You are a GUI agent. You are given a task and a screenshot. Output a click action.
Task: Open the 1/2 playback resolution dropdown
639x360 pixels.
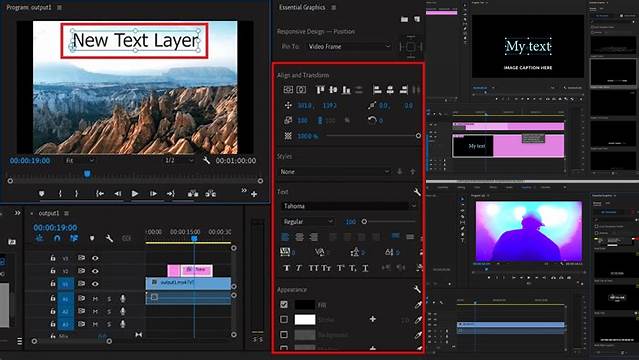pos(179,161)
